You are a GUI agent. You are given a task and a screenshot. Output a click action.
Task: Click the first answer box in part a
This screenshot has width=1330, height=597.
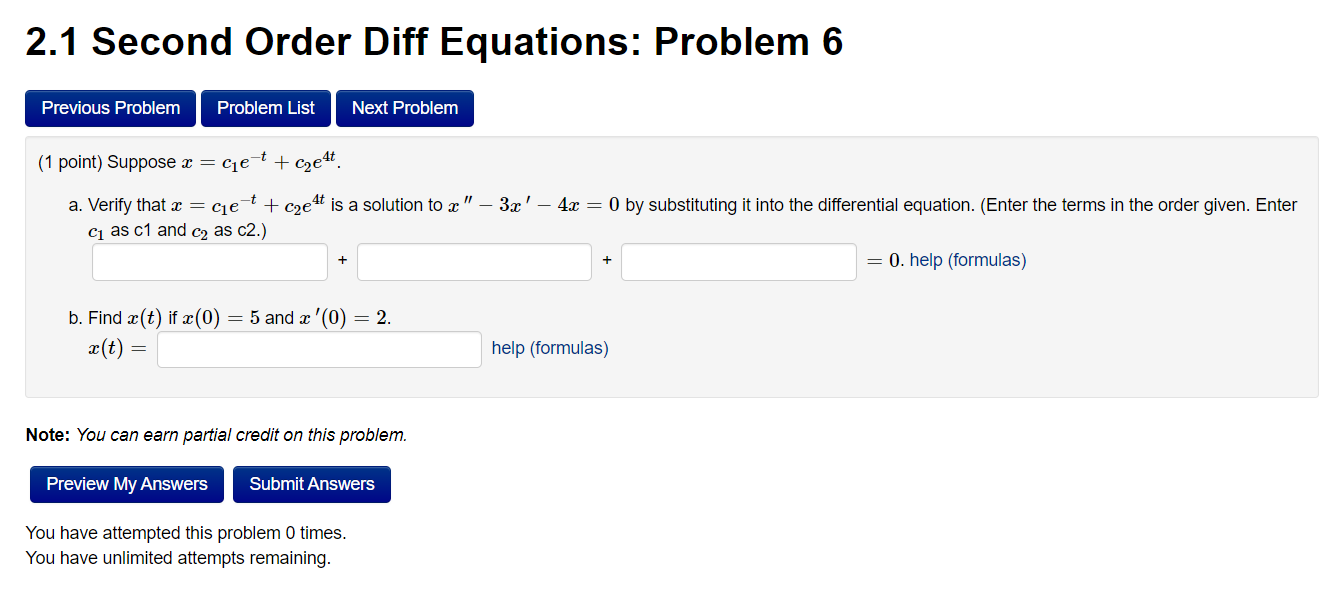(x=208, y=261)
